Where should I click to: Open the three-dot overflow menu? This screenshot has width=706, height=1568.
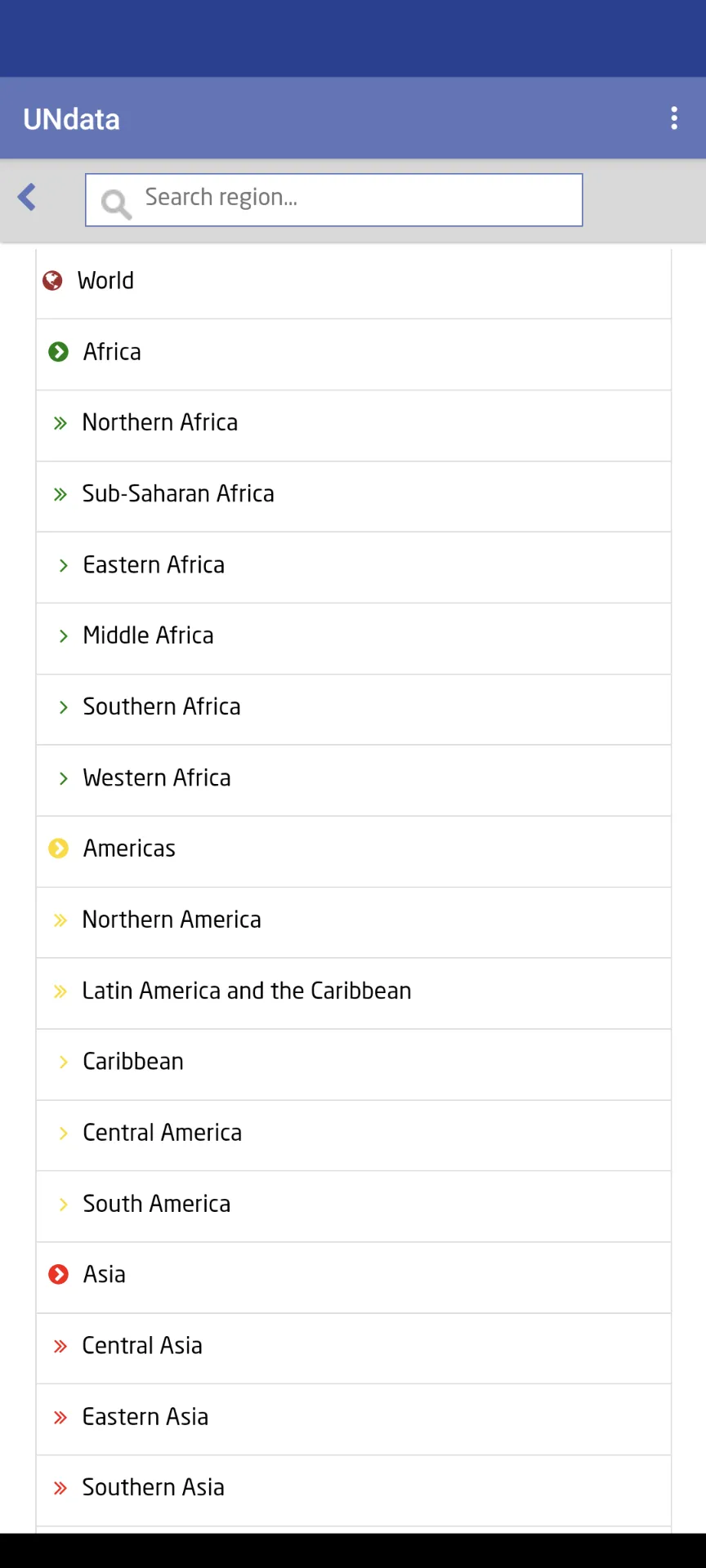pos(674,118)
